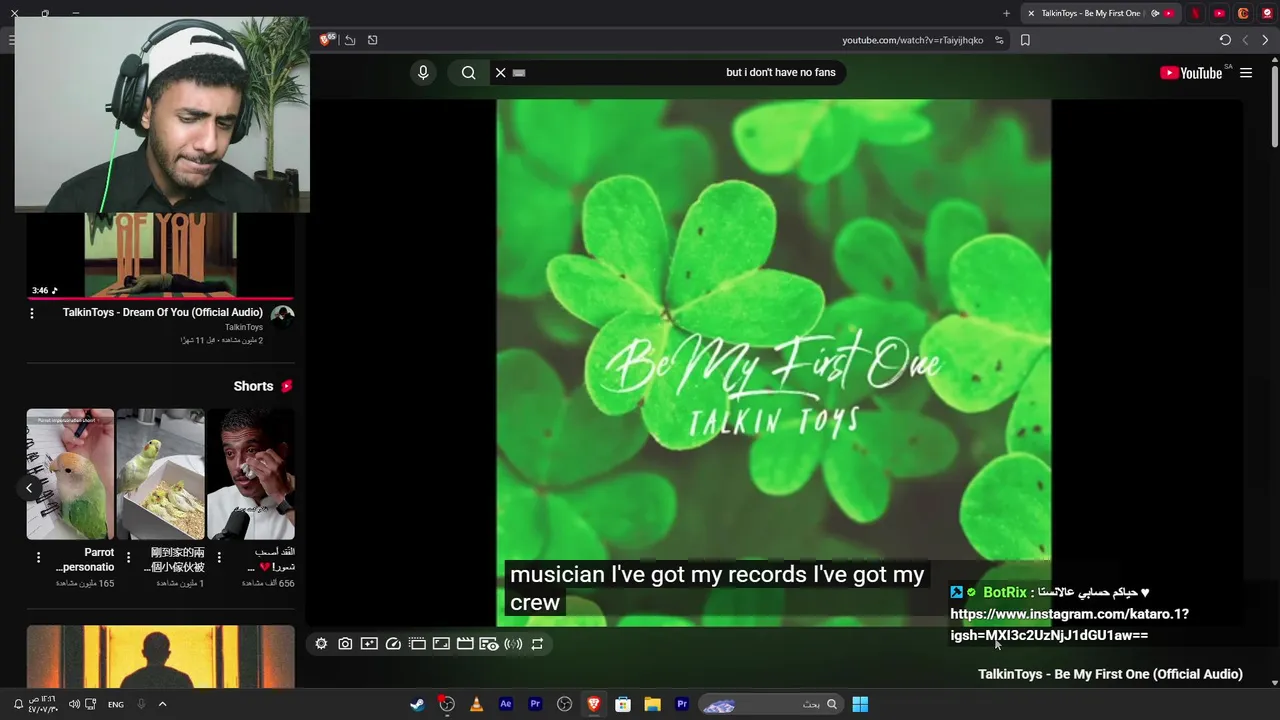The height and width of the screenshot is (720, 1280).
Task: Open options for Dream Of You video
Action: point(32,313)
